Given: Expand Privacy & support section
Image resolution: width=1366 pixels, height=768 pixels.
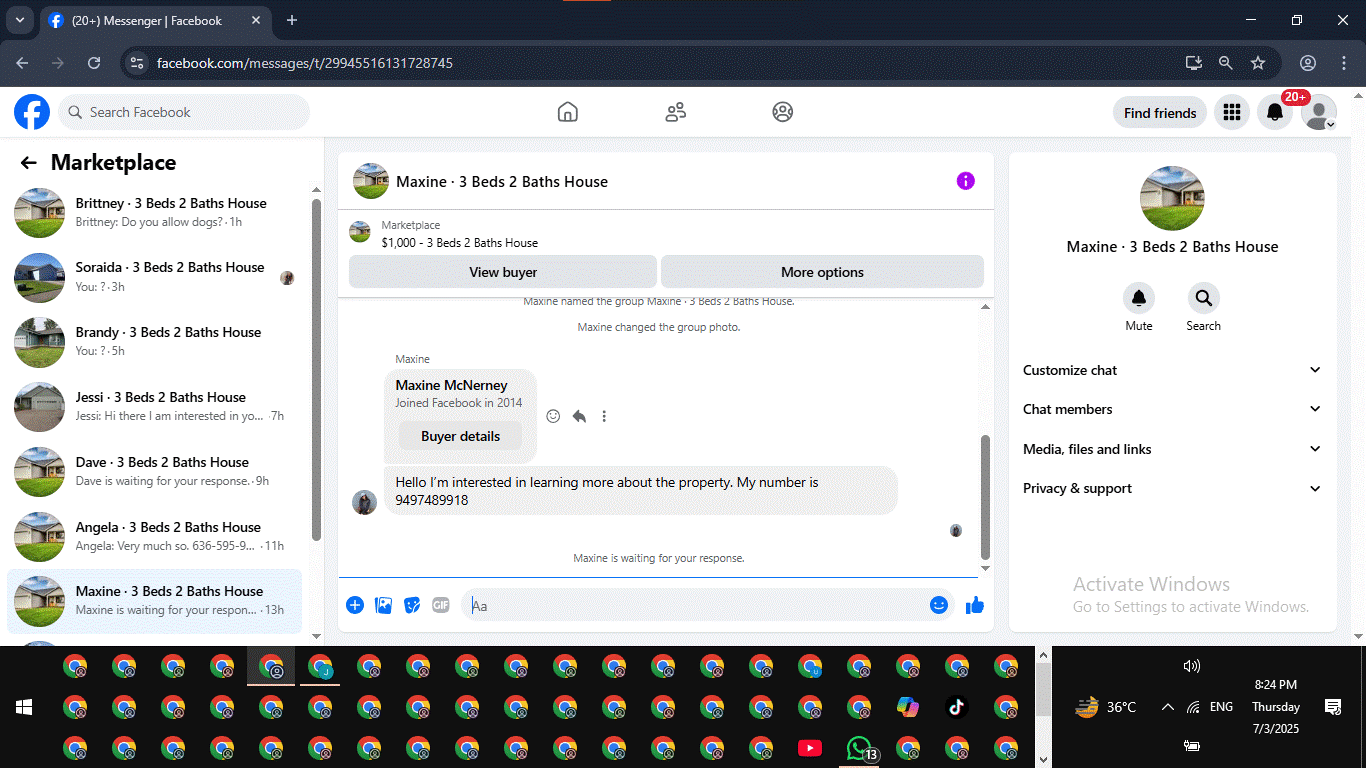Looking at the screenshot, I should click(x=1172, y=488).
